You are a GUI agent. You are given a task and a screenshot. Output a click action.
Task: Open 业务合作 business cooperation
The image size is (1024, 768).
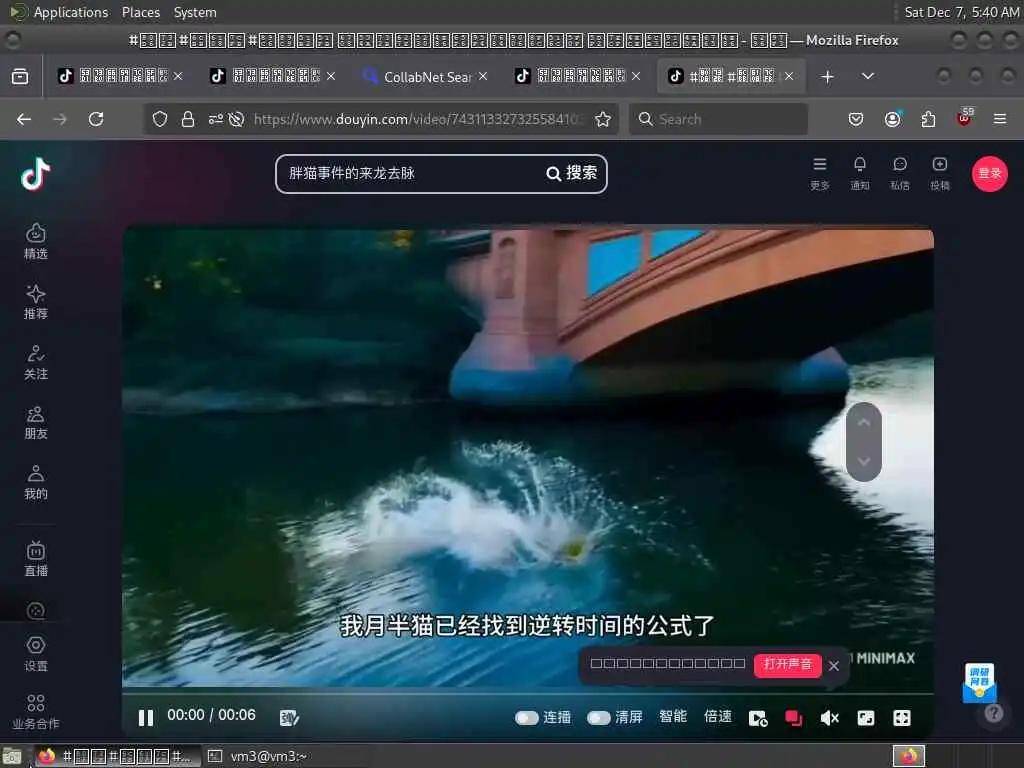click(x=36, y=712)
